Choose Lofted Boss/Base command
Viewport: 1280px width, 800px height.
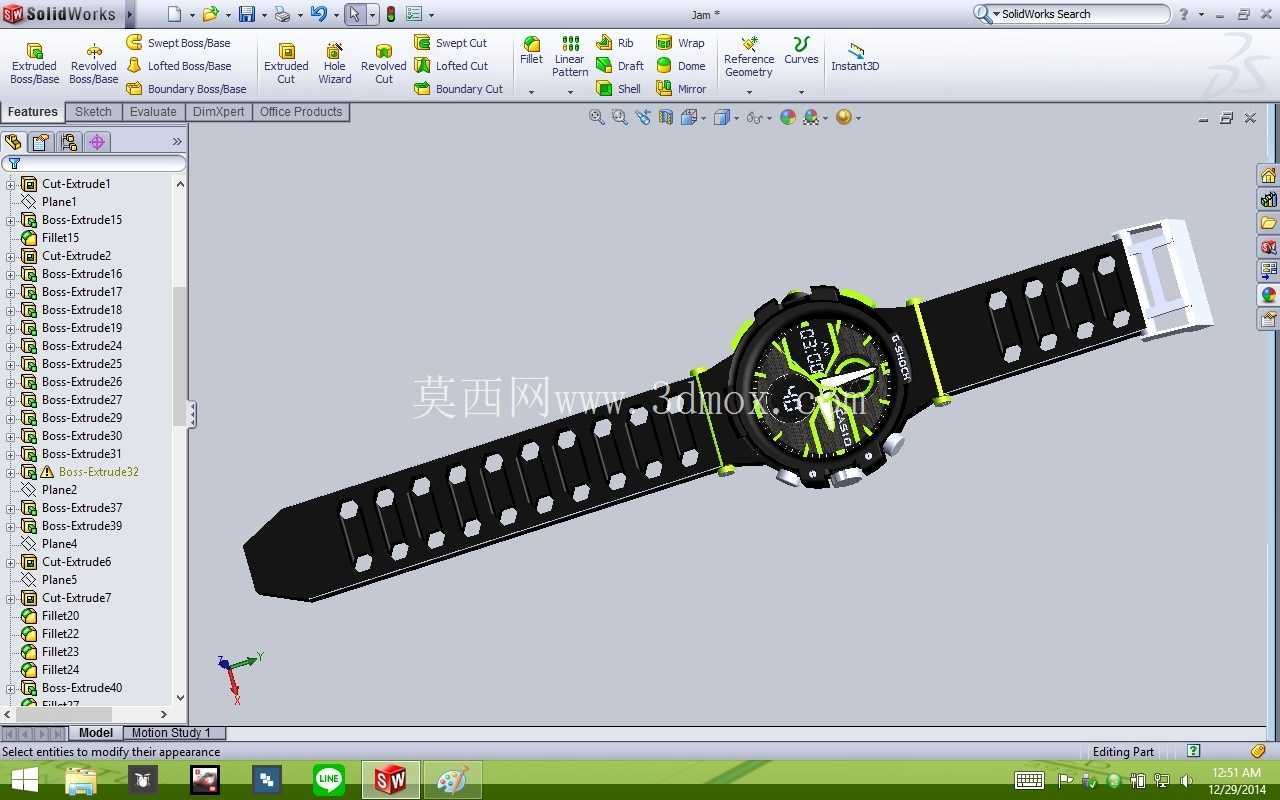pyautogui.click(x=179, y=66)
